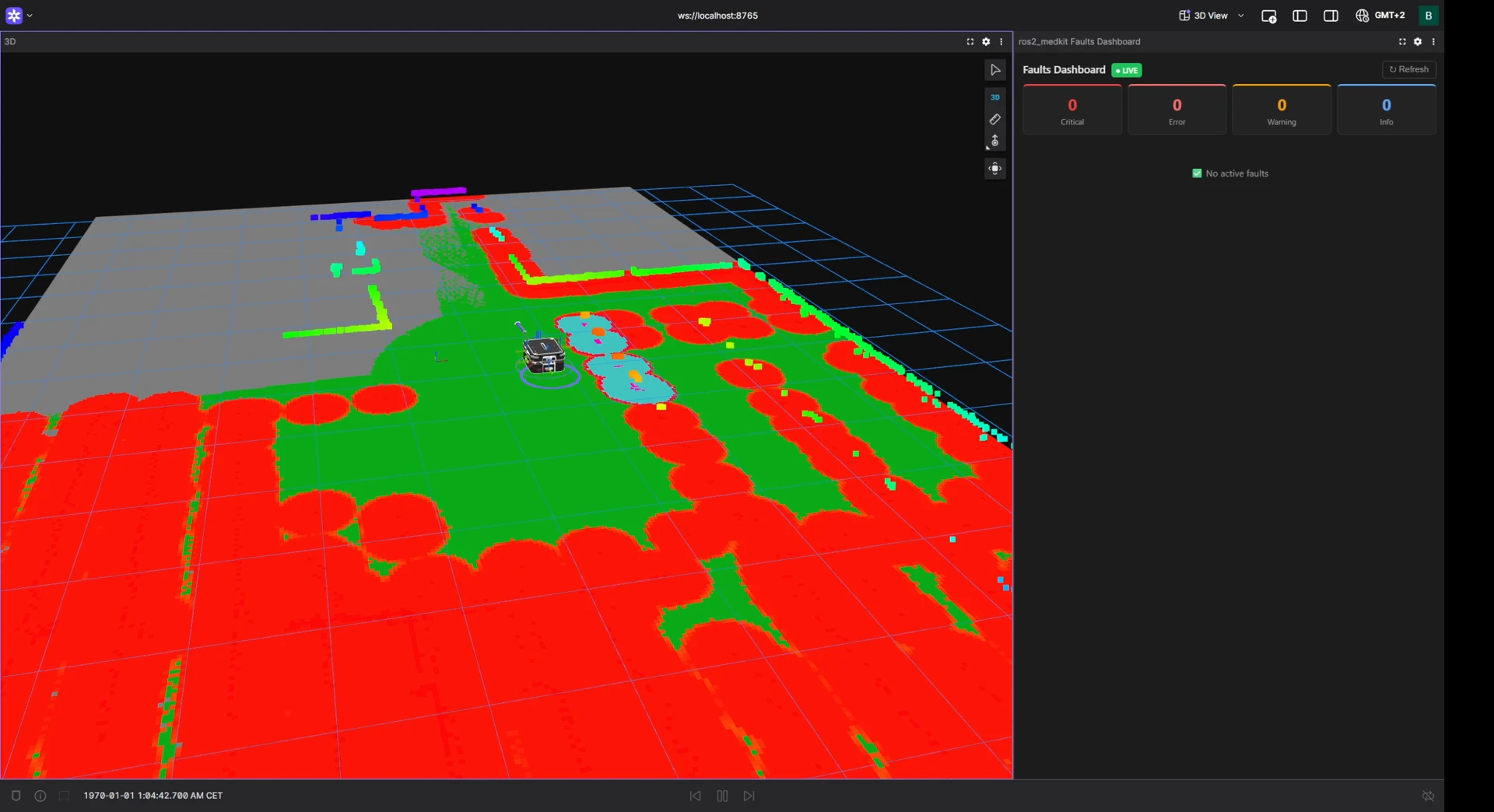Select the 3D panel title label
The height and width of the screenshot is (812, 1494).
(x=10, y=42)
